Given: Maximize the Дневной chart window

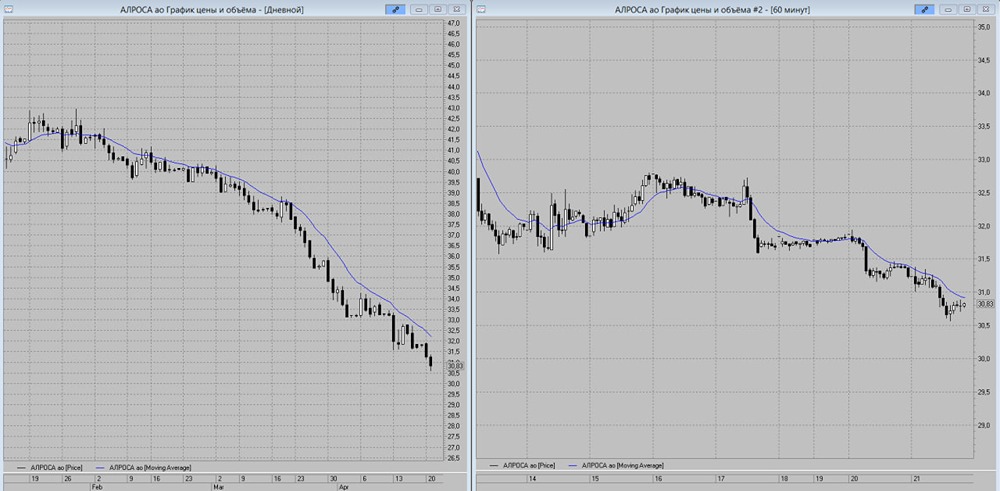Looking at the screenshot, I should click(438, 10).
